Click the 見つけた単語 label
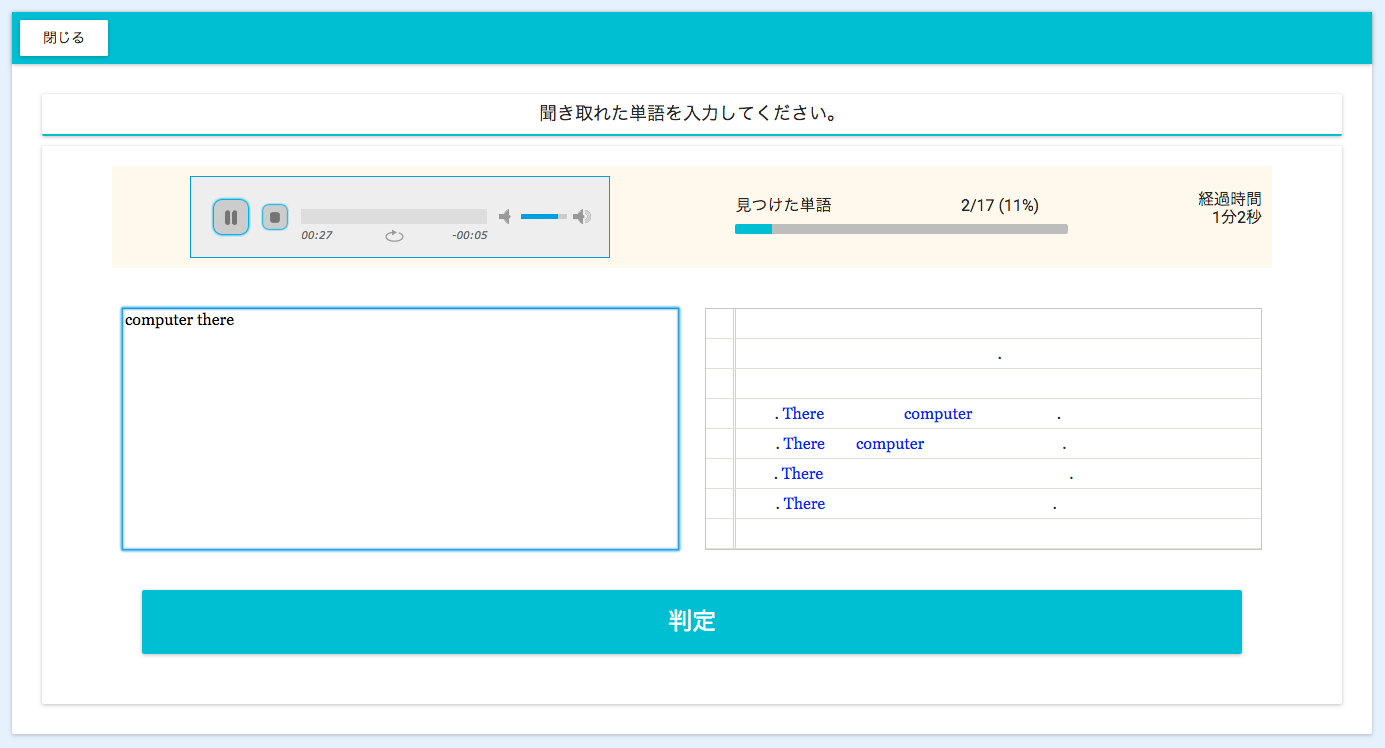This screenshot has height=748, width=1385. (x=784, y=205)
